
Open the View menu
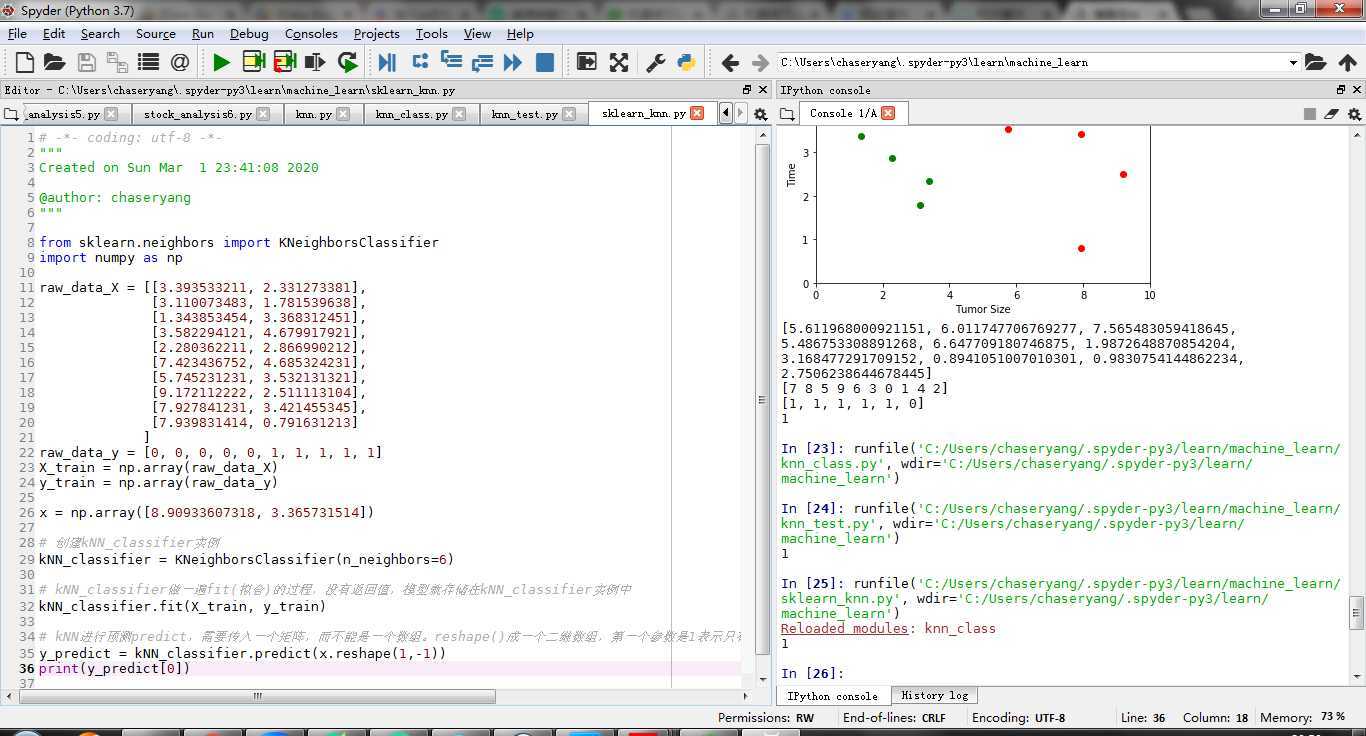[x=477, y=33]
